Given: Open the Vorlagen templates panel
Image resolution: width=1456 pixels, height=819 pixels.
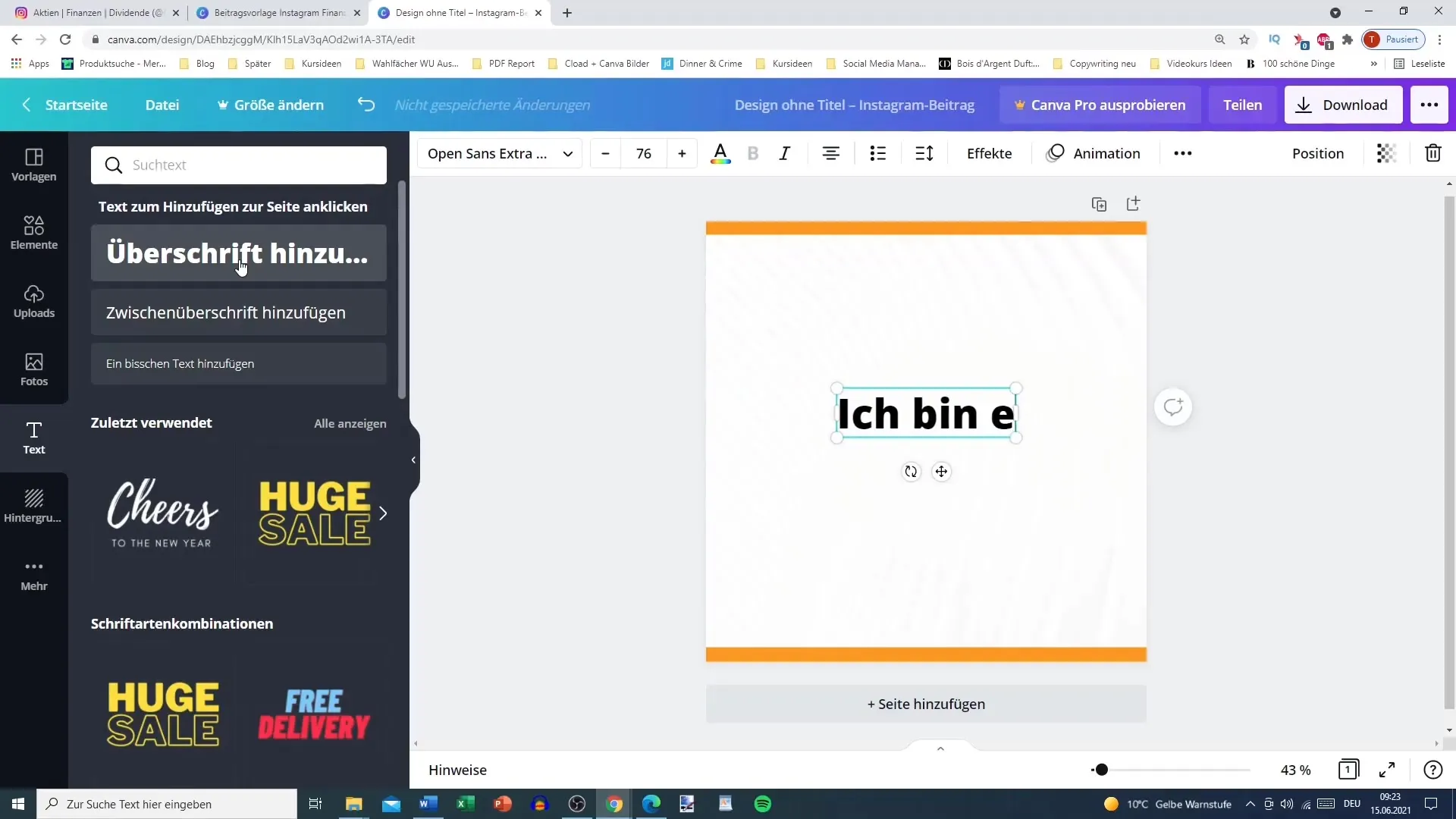Looking at the screenshot, I should coord(34,165).
